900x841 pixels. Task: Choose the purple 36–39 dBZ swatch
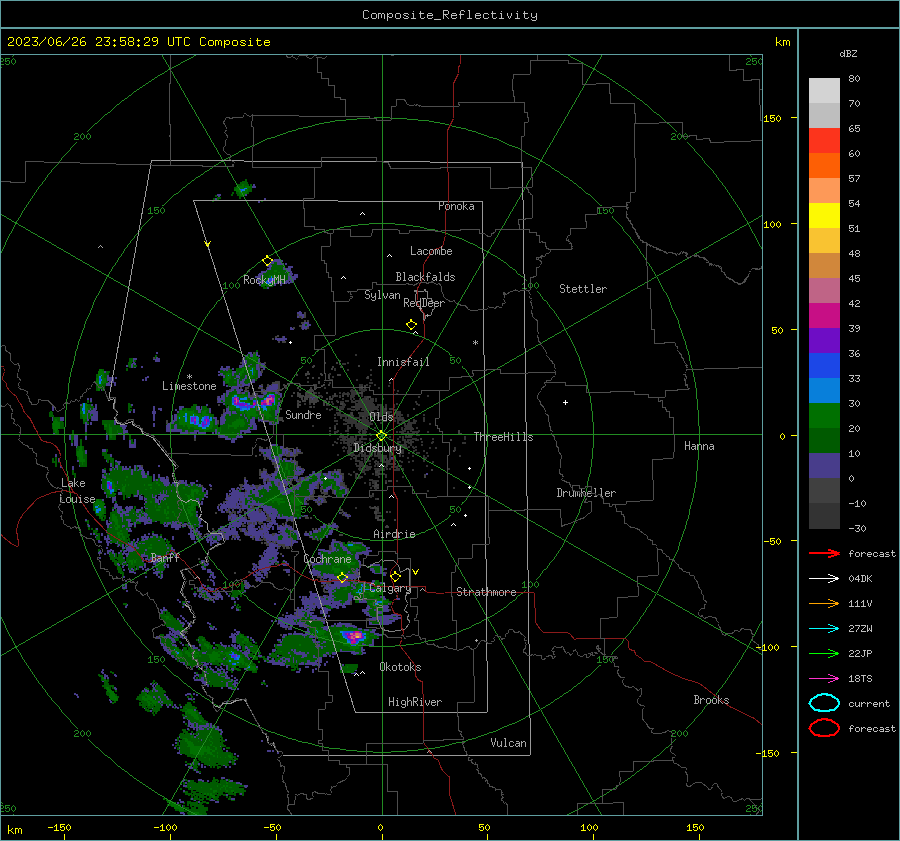point(824,340)
